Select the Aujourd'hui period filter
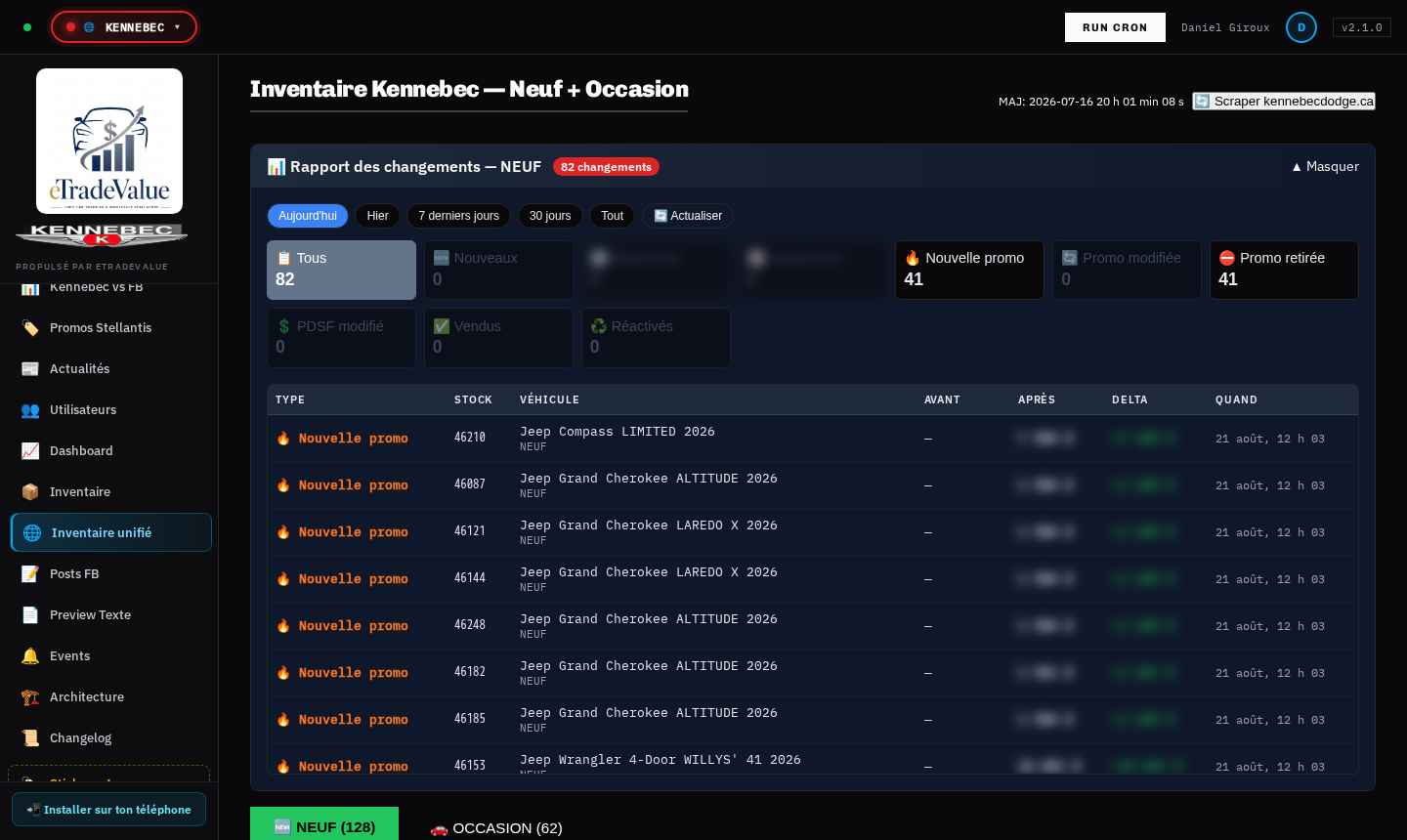 pyautogui.click(x=308, y=216)
